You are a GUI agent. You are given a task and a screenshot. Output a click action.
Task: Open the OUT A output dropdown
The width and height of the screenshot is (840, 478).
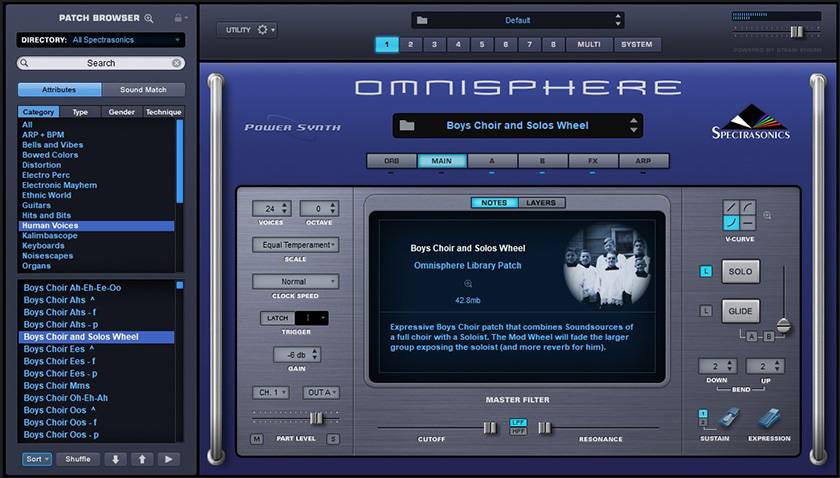(321, 393)
